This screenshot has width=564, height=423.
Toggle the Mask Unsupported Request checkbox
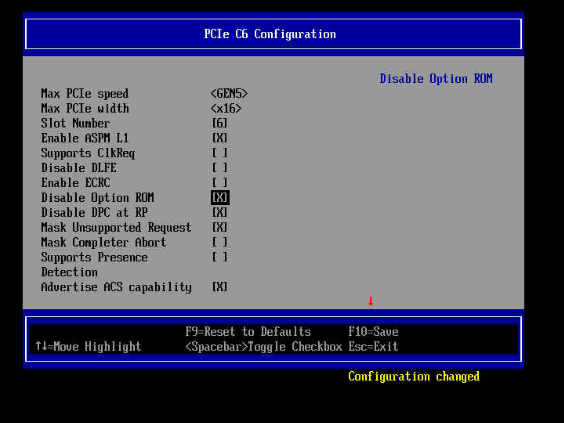tap(219, 227)
